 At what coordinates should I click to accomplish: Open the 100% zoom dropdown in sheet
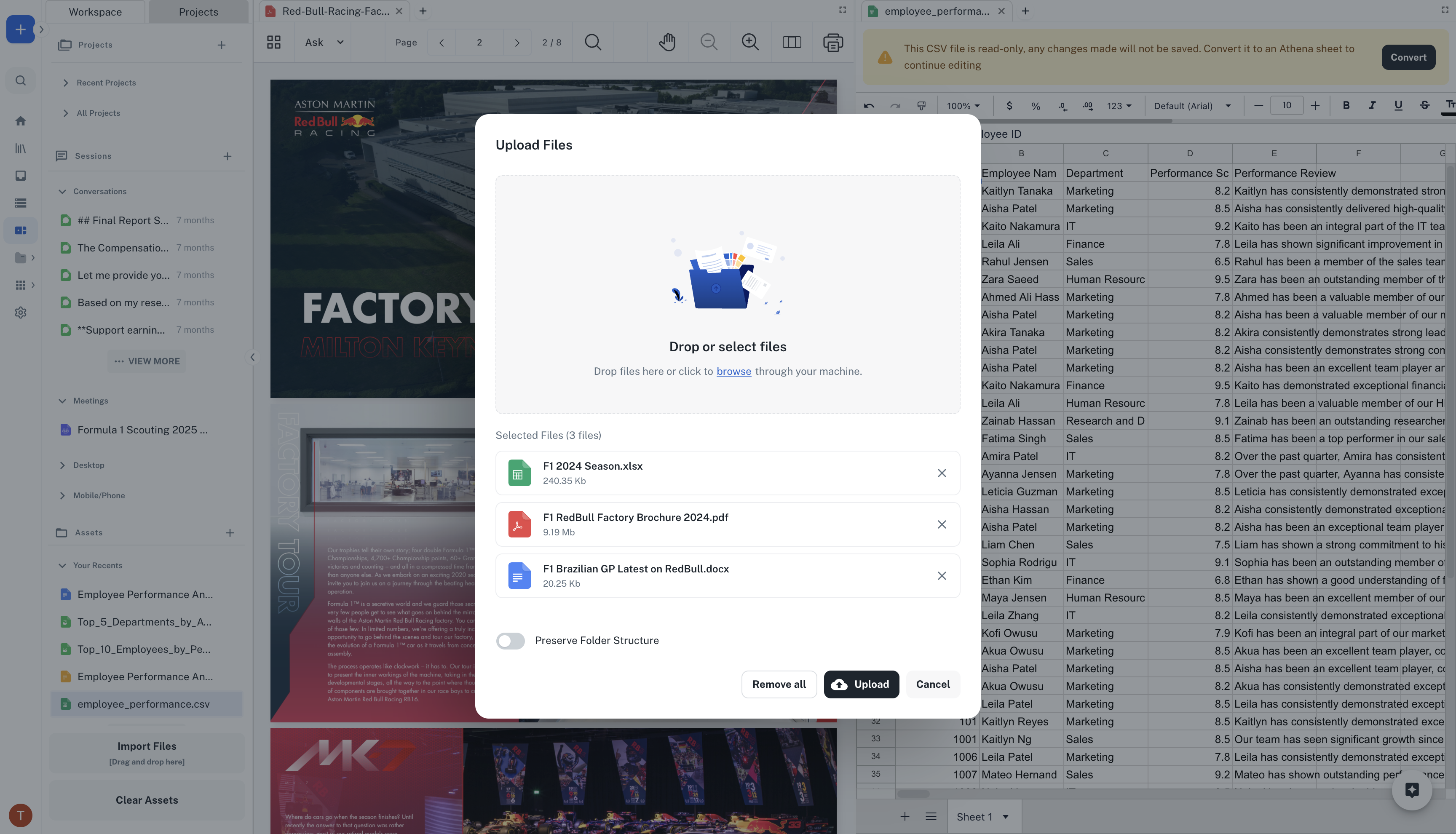coord(963,106)
